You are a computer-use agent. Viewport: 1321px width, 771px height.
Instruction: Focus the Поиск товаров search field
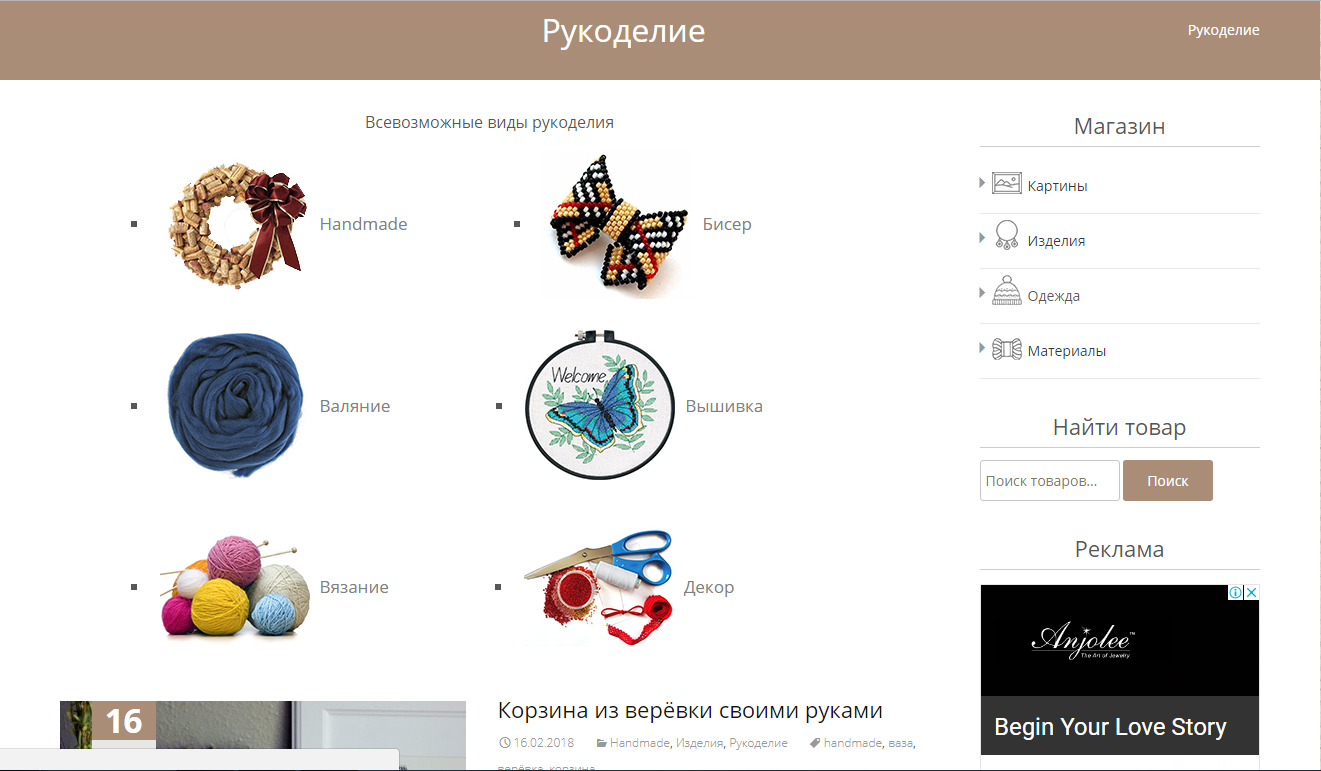coord(1050,480)
